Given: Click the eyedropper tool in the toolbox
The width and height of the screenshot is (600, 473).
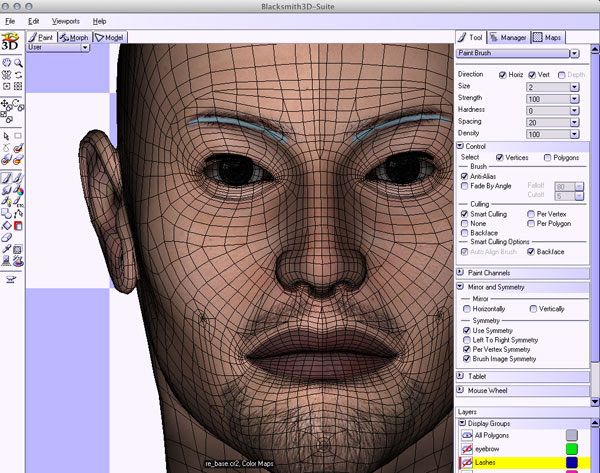Looking at the screenshot, I should point(7,246).
